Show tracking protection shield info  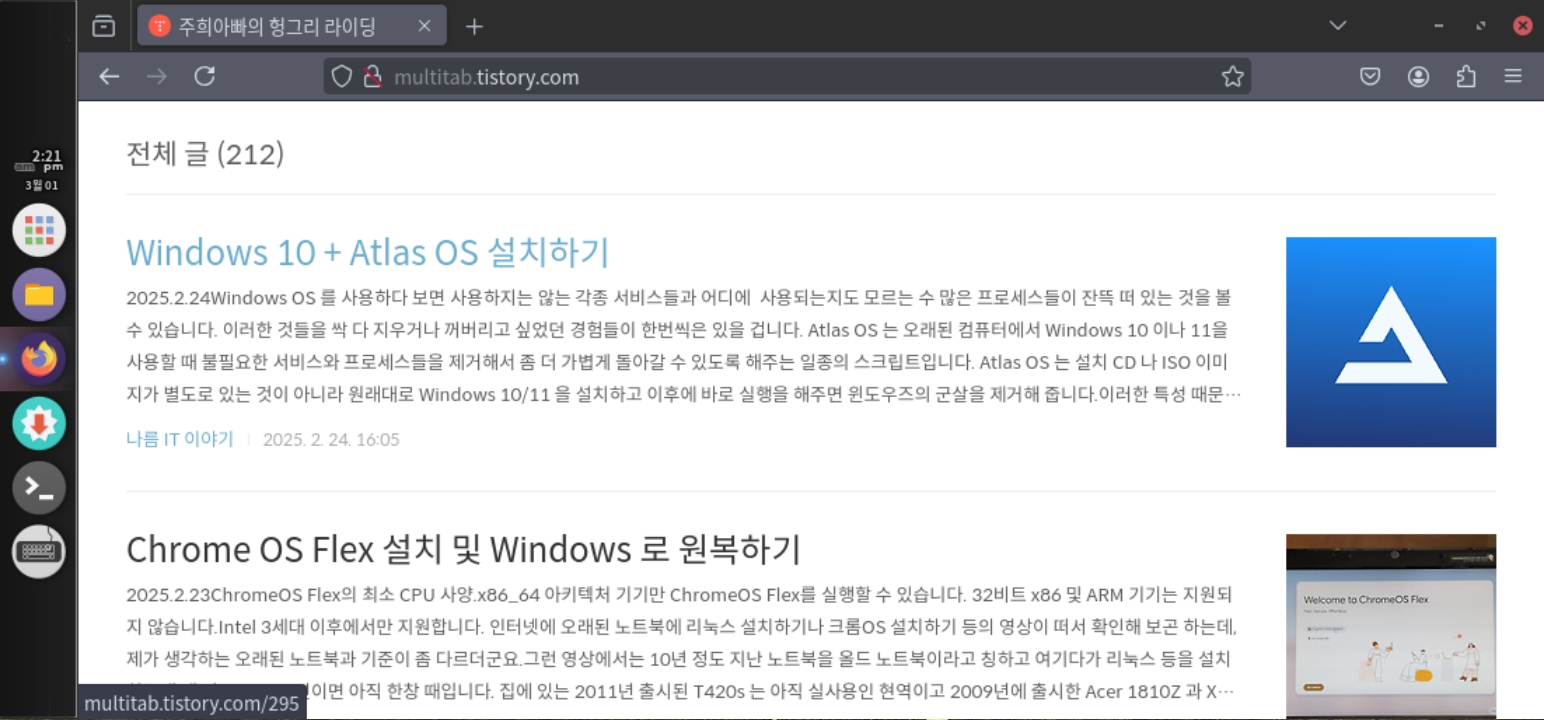click(x=341, y=77)
